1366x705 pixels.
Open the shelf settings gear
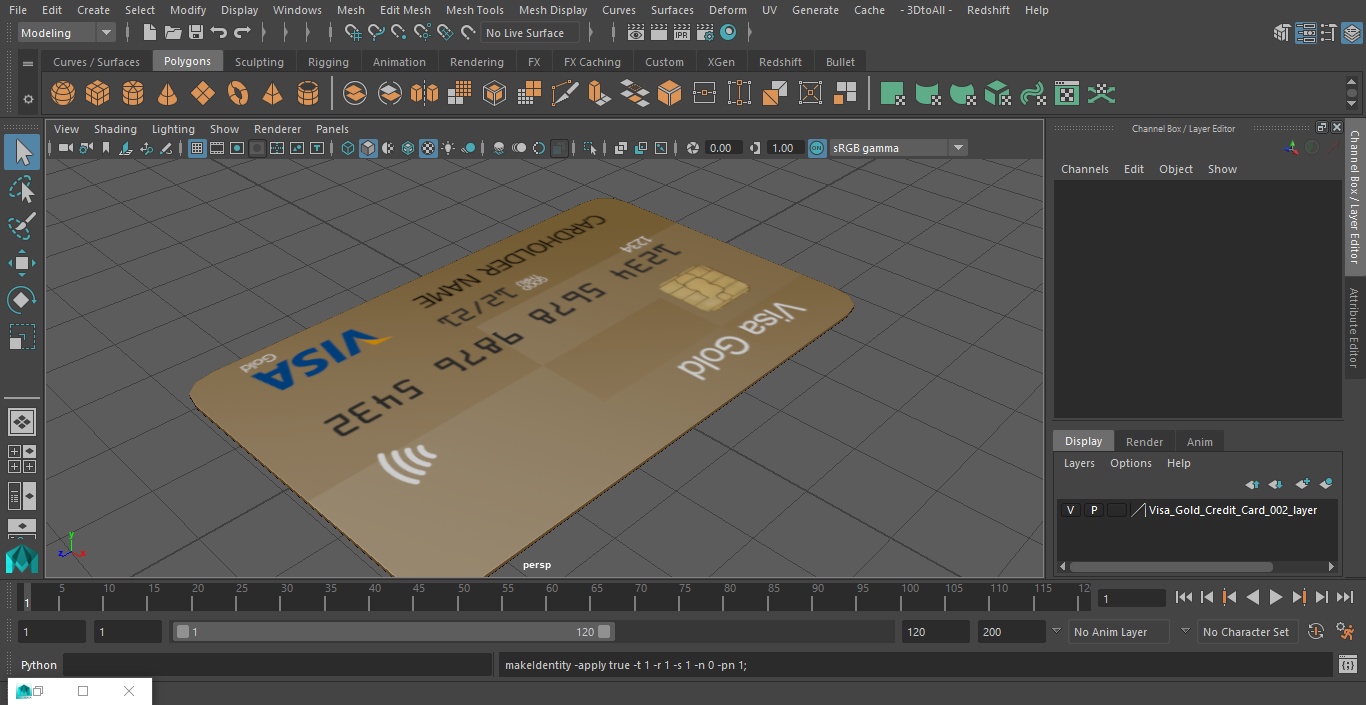pos(28,99)
